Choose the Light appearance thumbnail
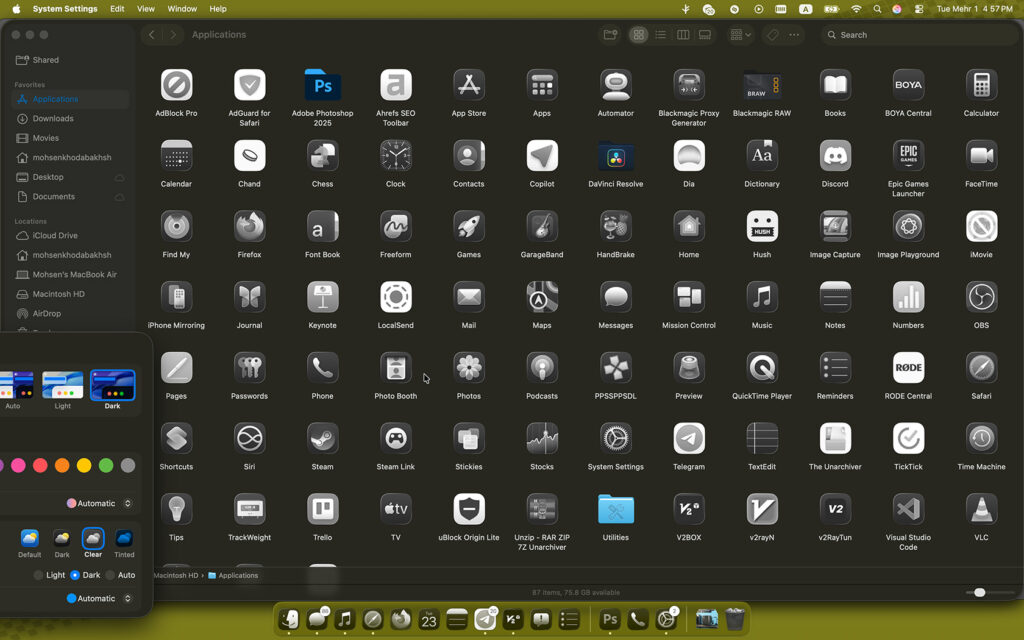The image size is (1024, 640). (63, 385)
